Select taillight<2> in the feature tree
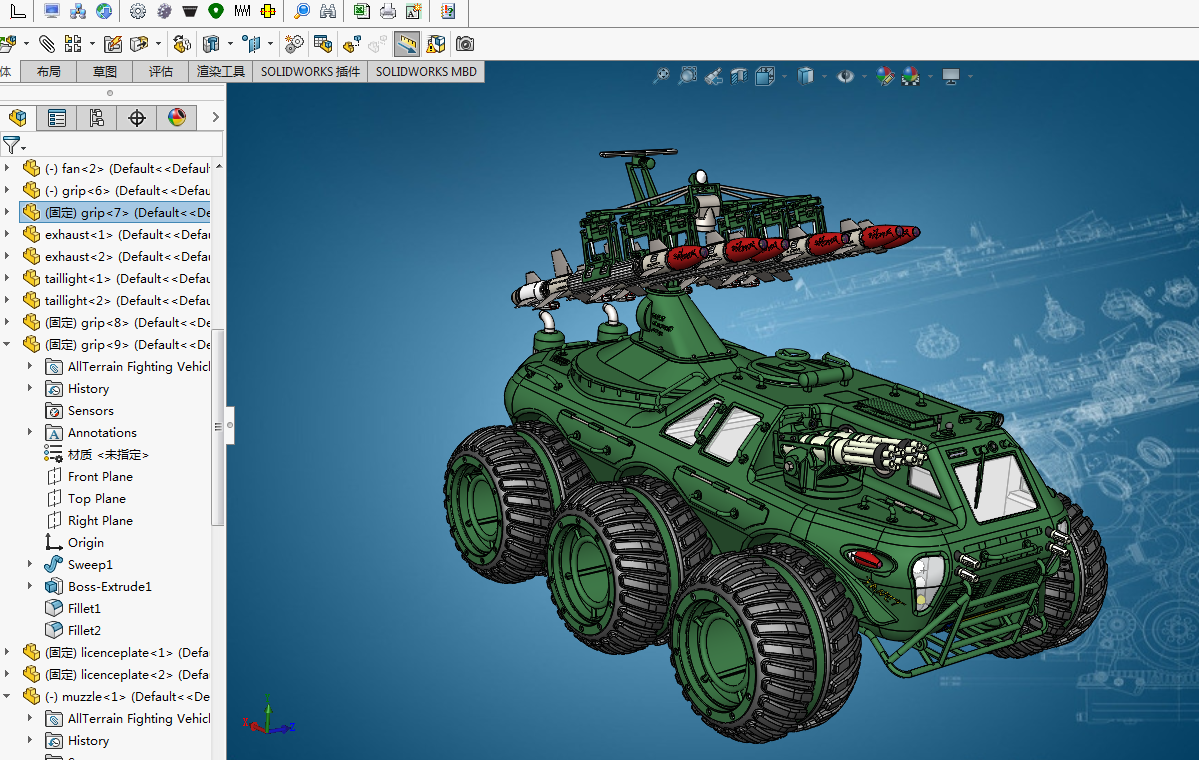Viewport: 1199px width, 760px height. coord(115,300)
